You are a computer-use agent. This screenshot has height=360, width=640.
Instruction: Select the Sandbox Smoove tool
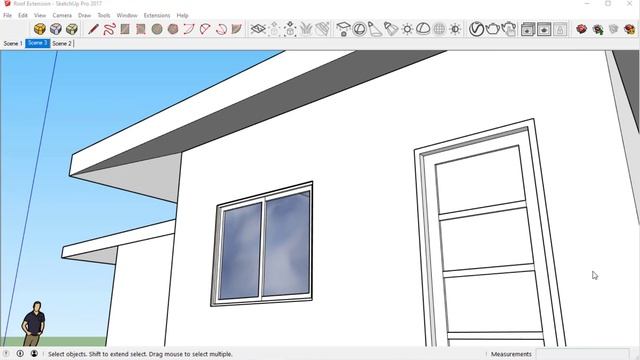(290, 29)
